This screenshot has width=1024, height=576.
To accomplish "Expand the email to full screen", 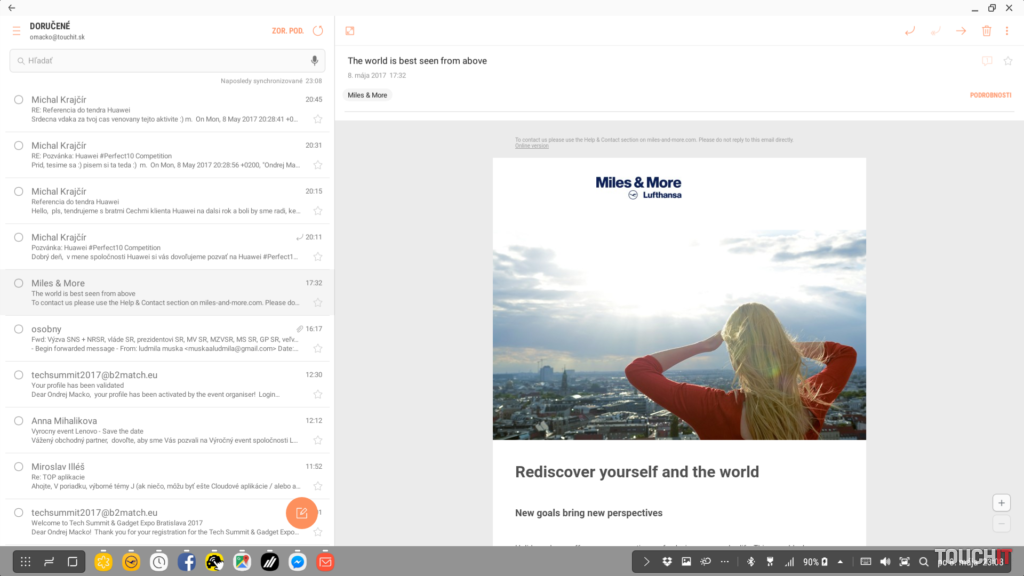I will coord(350,31).
